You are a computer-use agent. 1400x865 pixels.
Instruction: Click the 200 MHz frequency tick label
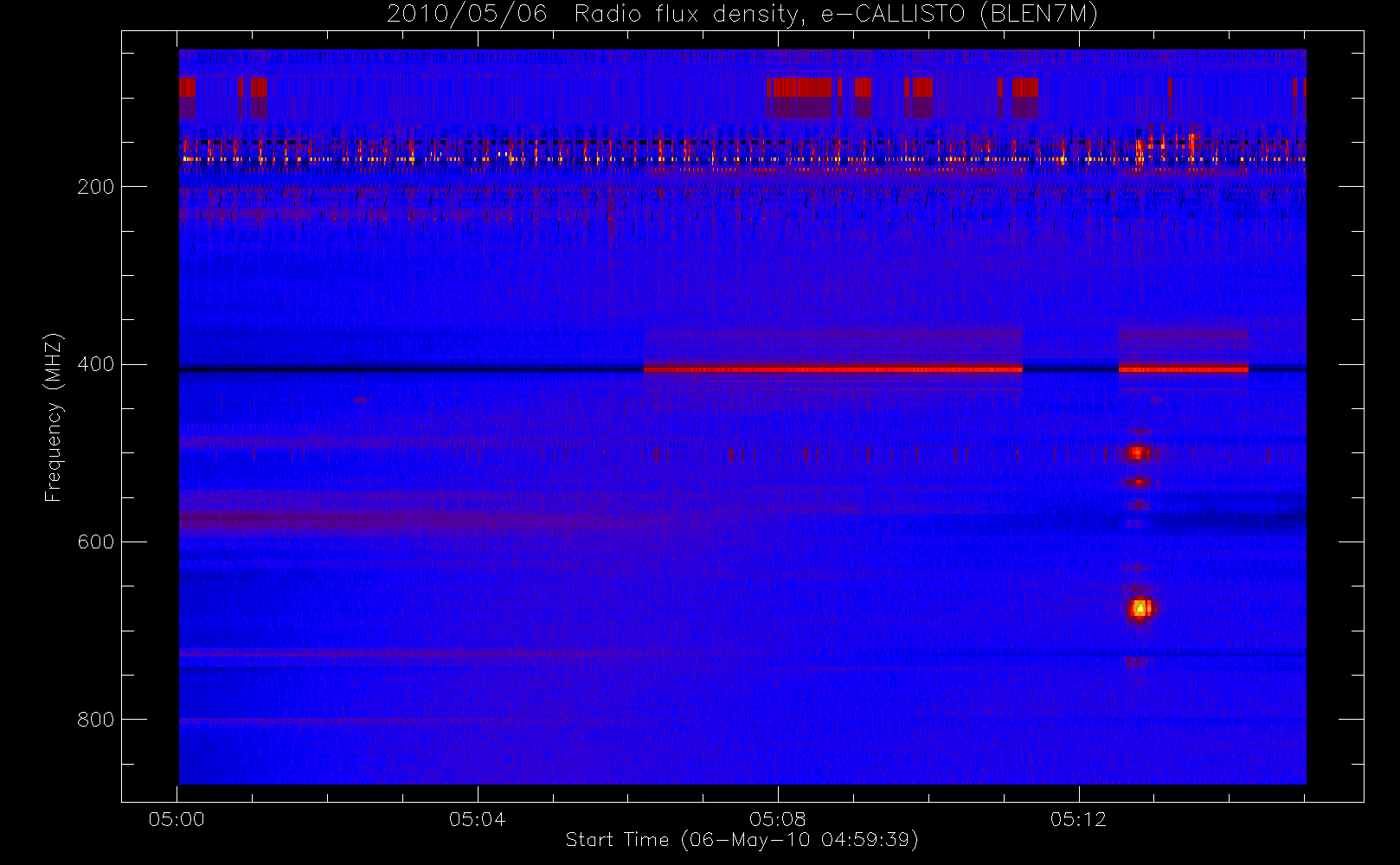pos(95,187)
